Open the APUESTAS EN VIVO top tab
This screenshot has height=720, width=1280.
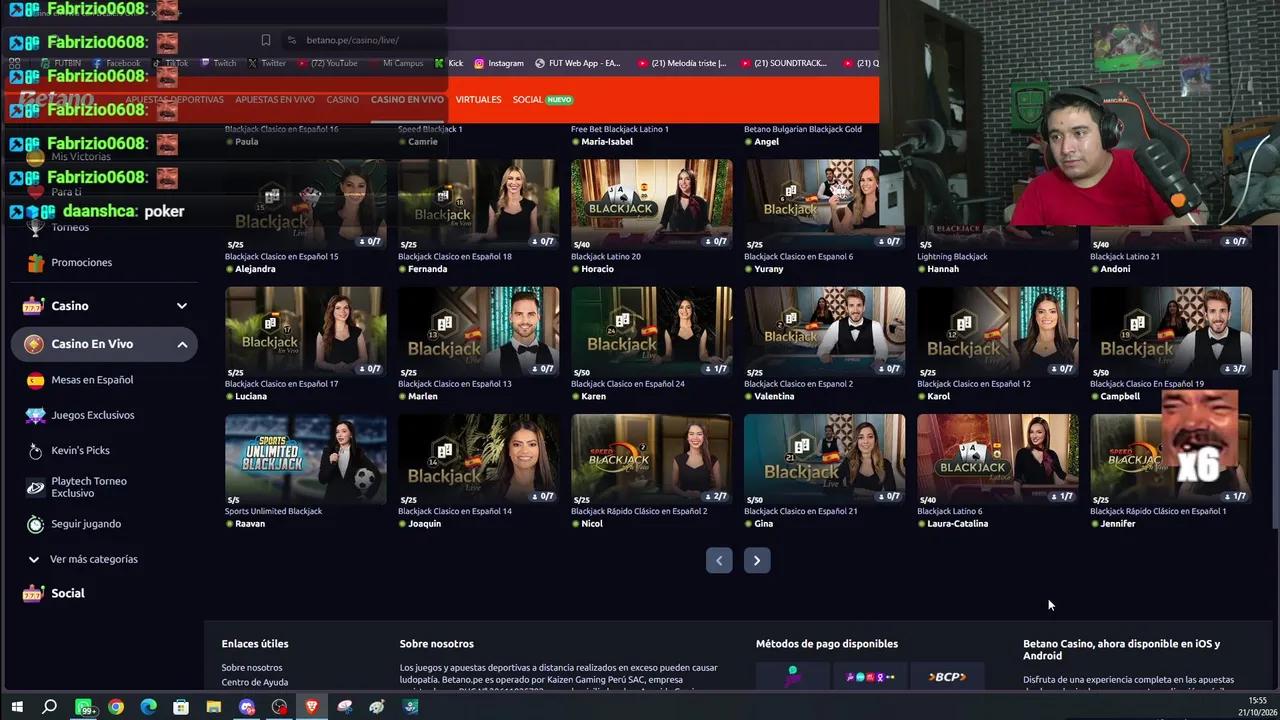(275, 100)
